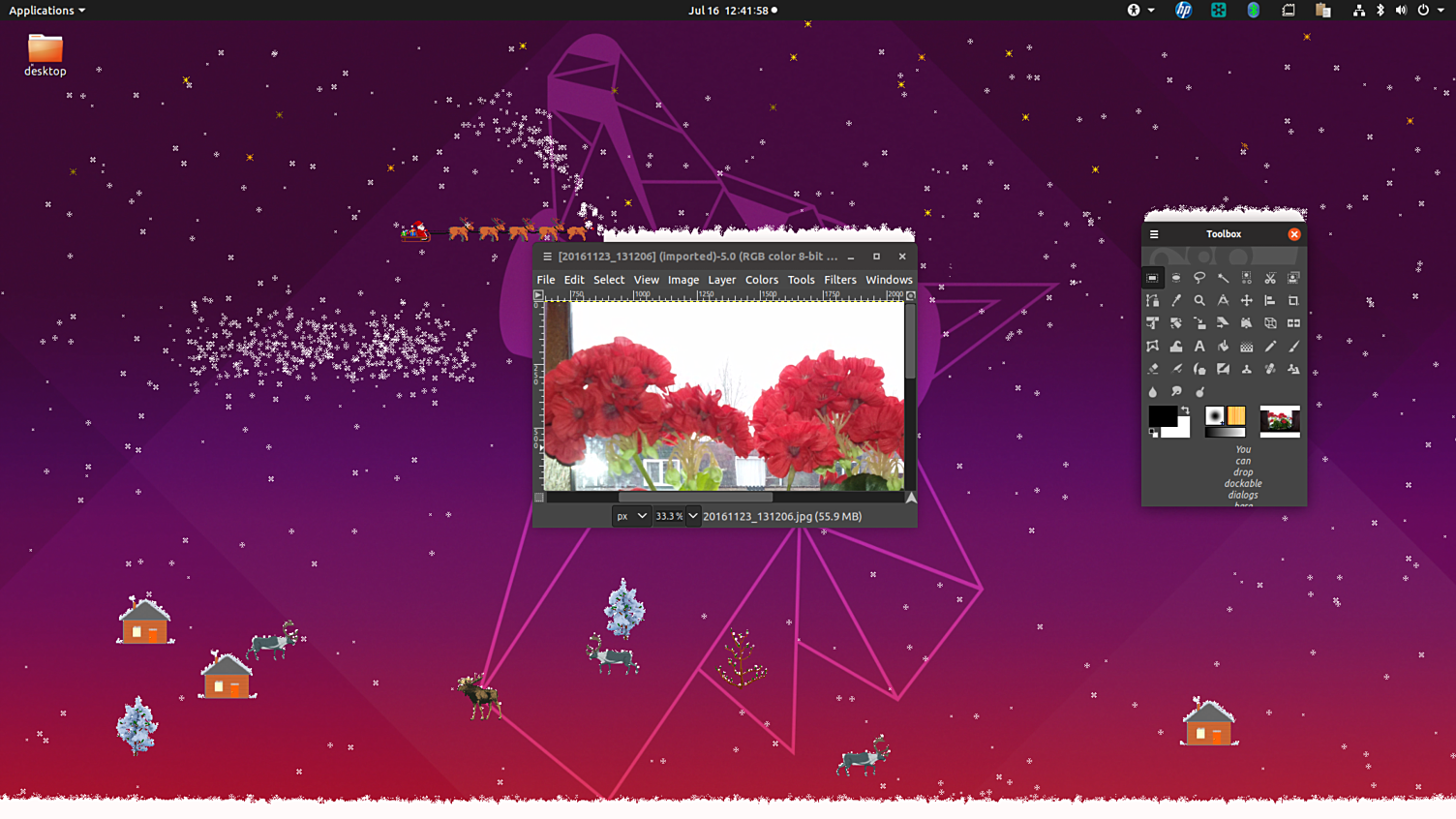Select the Crop tool
1456x819 pixels.
[x=1293, y=301]
